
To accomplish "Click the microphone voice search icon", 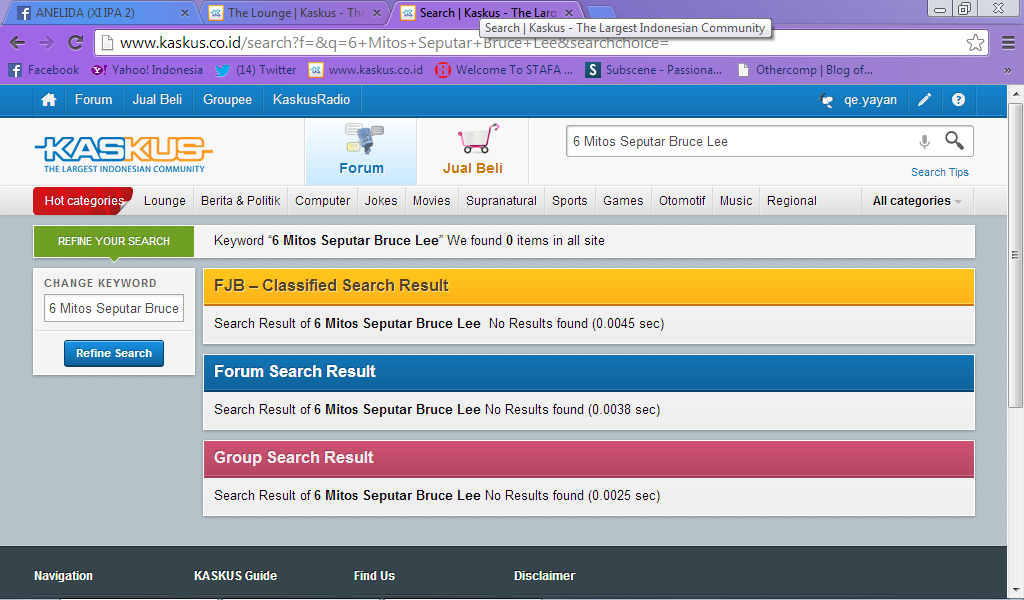I will tap(924, 141).
